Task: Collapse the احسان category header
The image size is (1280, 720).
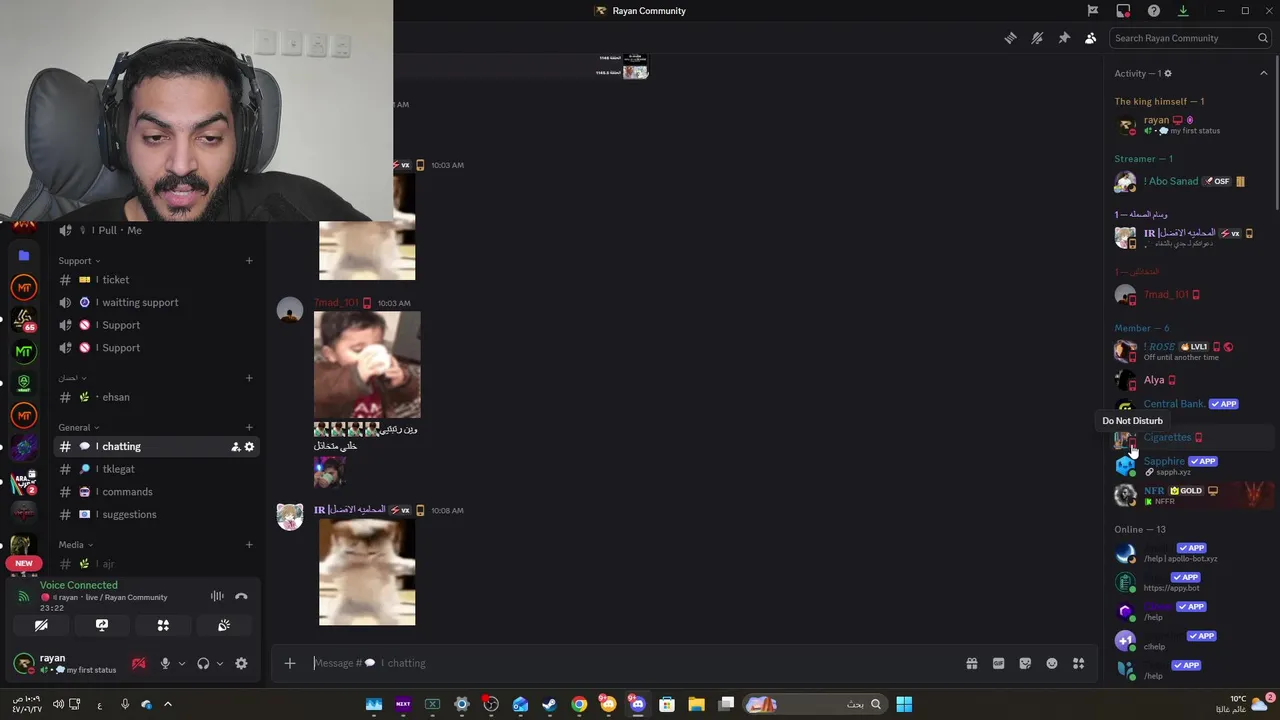Action: (x=72, y=378)
